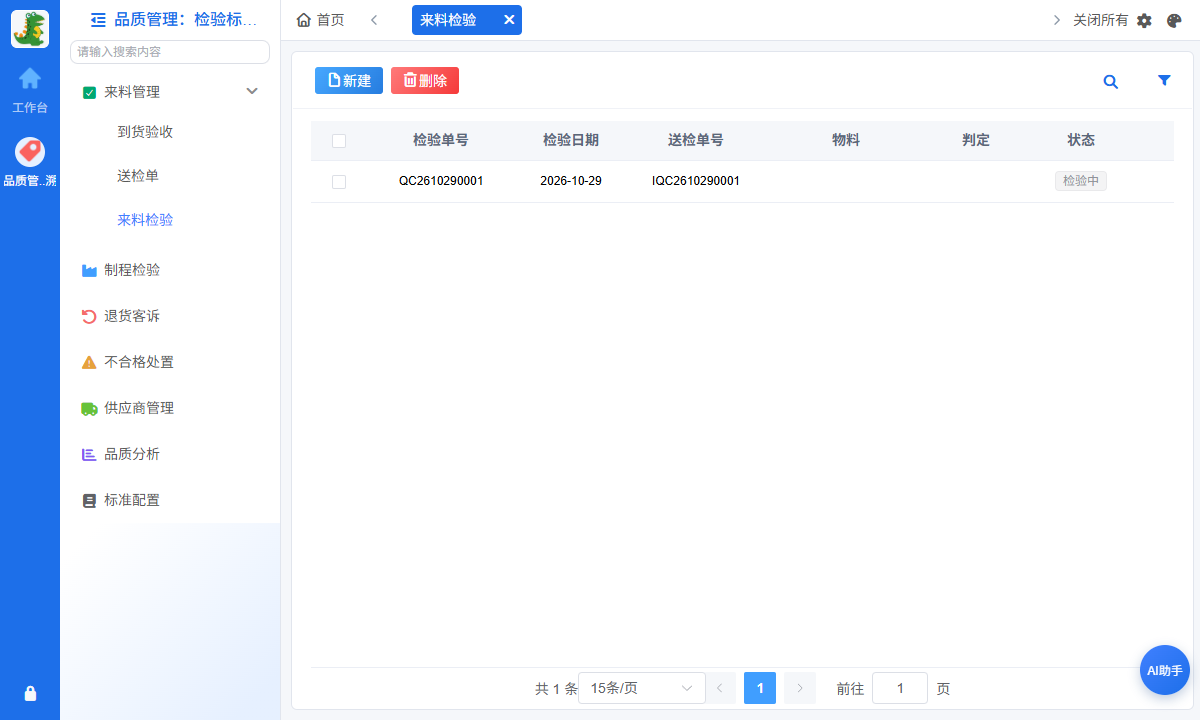
Task: Open the 品质管理 tag icon
Action: (30, 152)
